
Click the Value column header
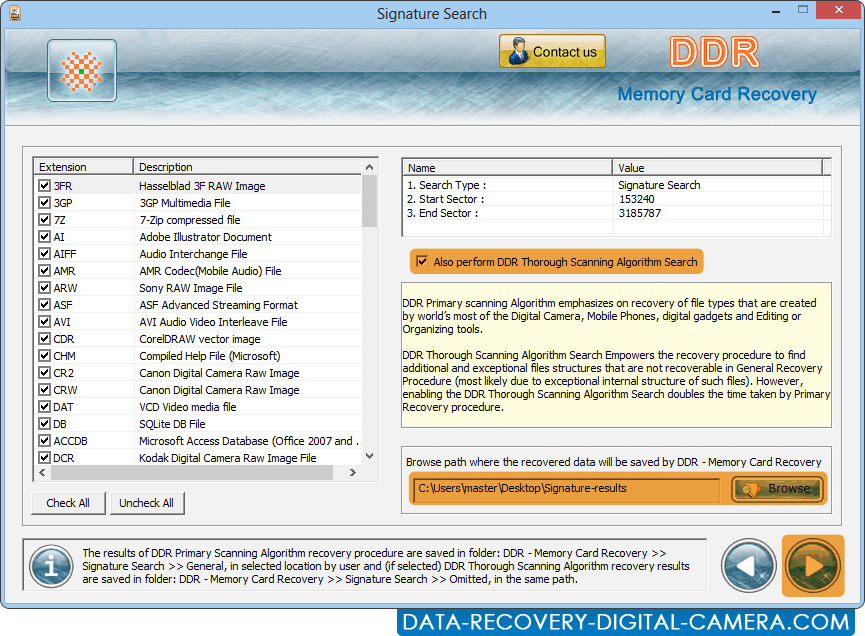pos(717,168)
